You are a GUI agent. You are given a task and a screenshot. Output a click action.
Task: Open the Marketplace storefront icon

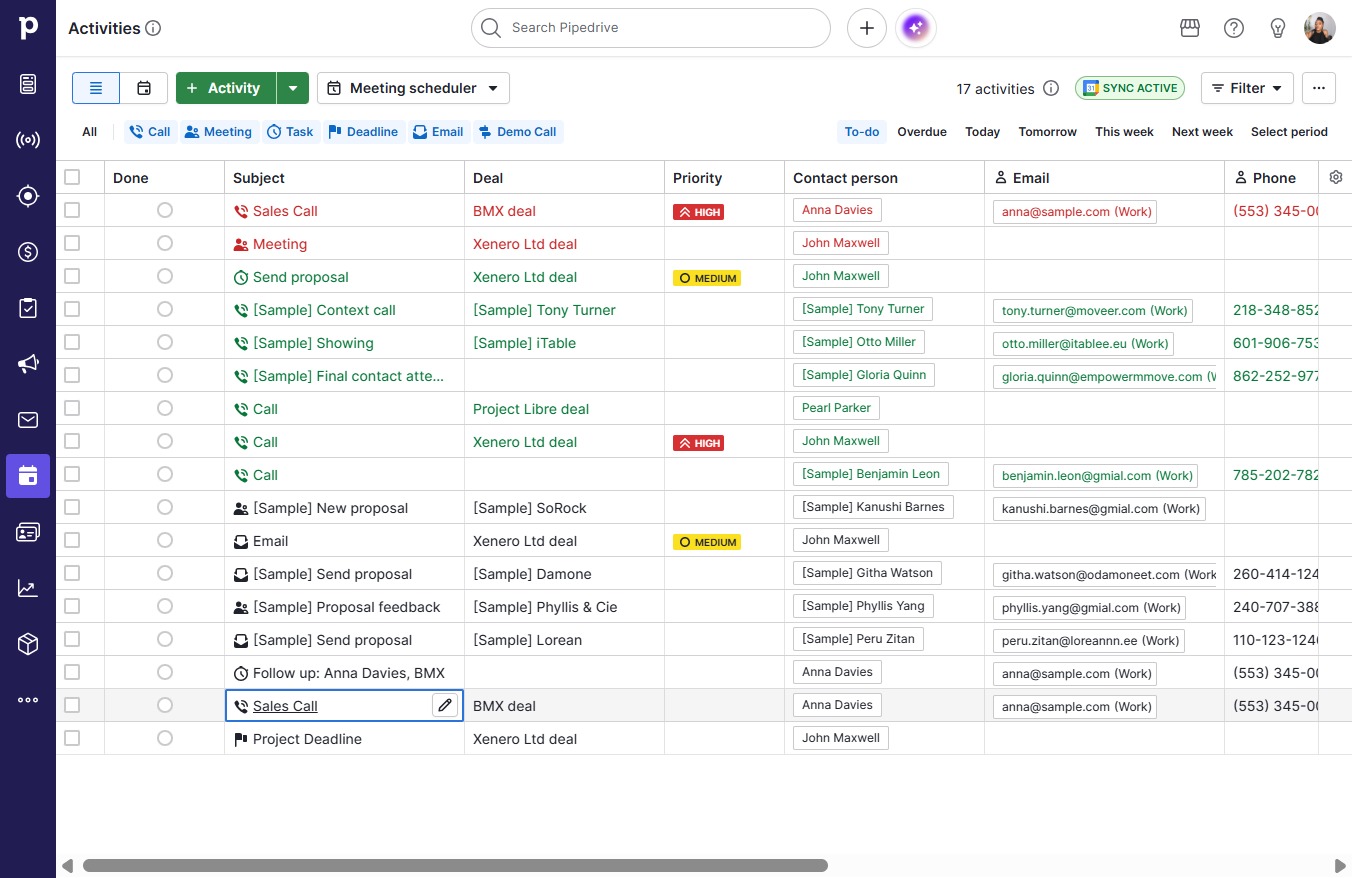1190,28
